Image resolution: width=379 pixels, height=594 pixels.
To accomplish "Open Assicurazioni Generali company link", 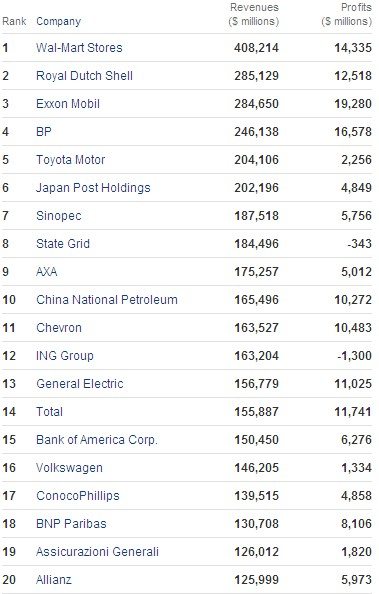I will tap(97, 552).
